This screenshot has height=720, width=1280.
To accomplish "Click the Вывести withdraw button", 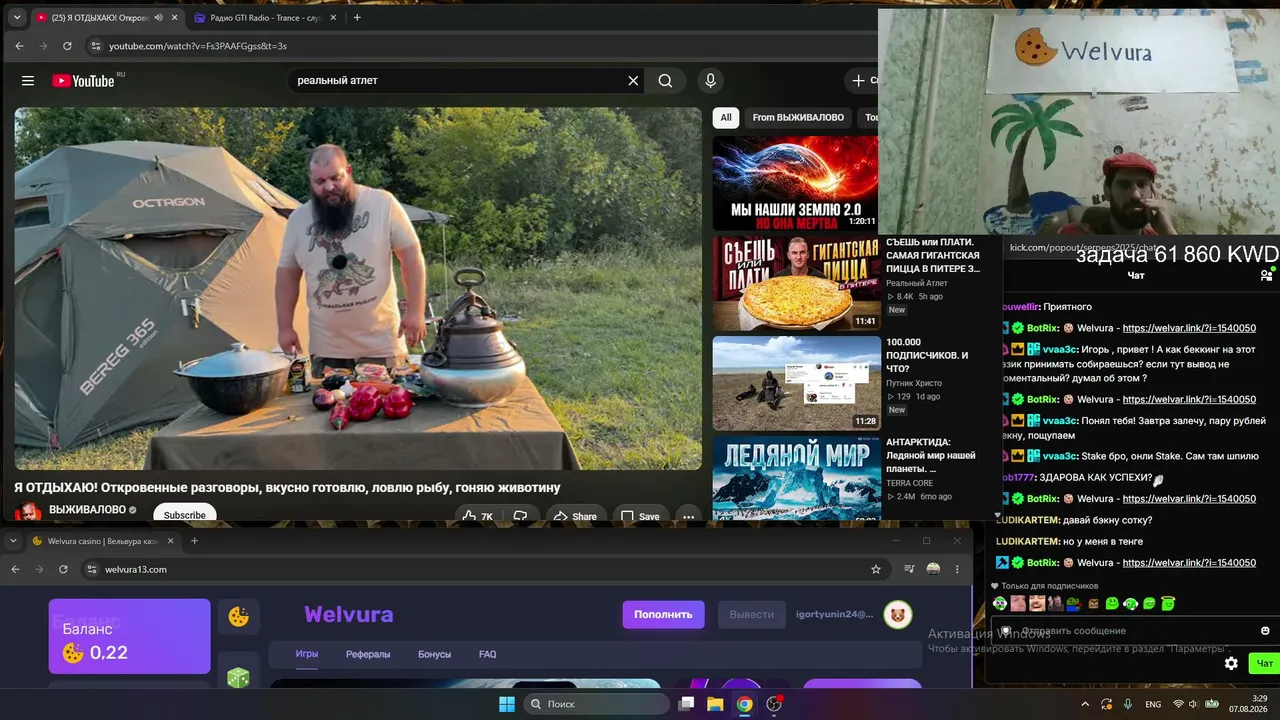I will [x=751, y=614].
